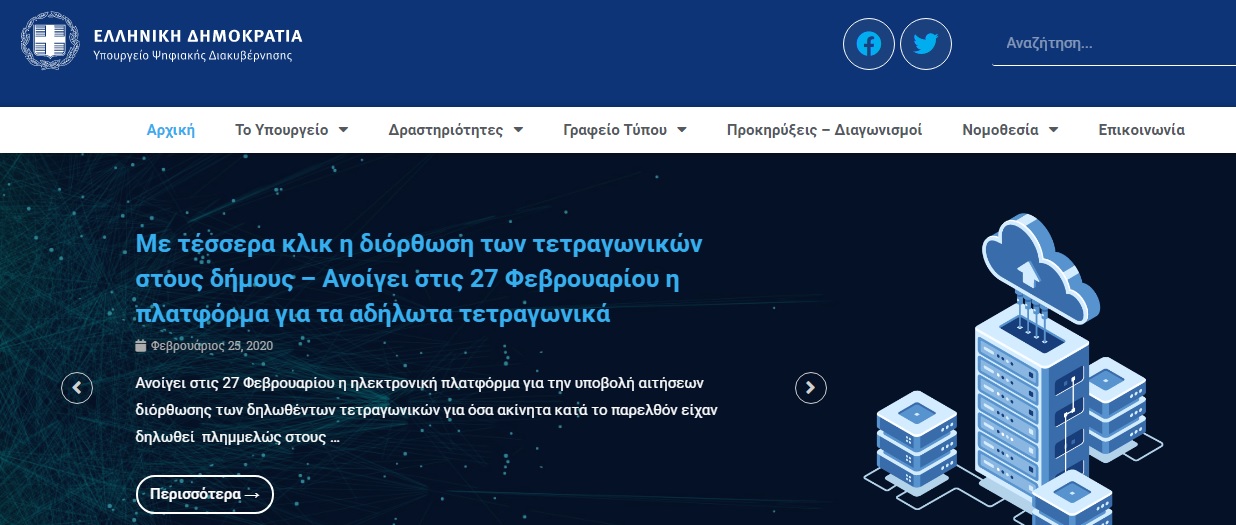Advance to the next slide arrow

pyautogui.click(x=811, y=387)
